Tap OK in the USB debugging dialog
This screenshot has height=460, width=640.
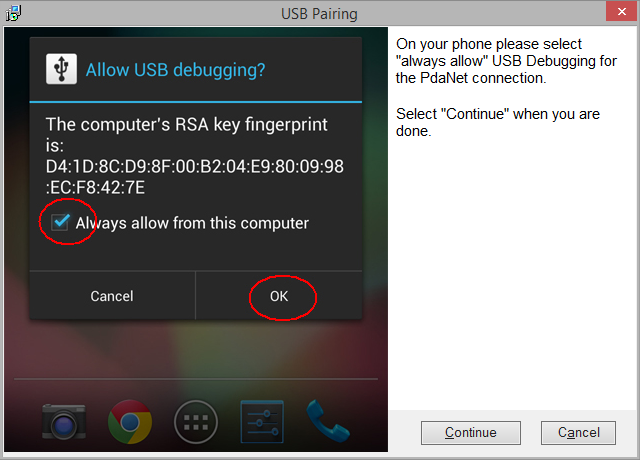[x=279, y=296]
